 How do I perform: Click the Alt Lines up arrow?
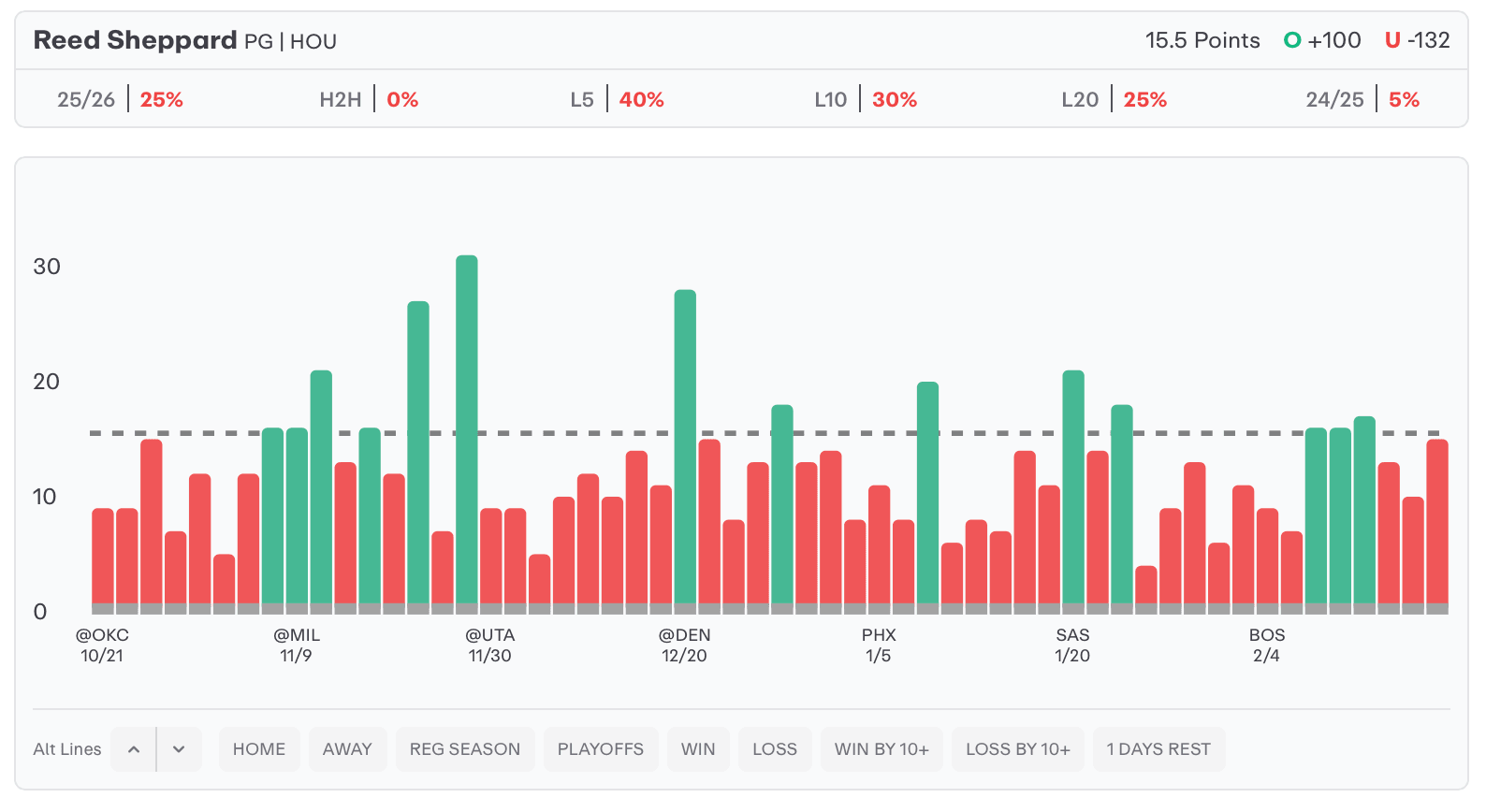(134, 749)
